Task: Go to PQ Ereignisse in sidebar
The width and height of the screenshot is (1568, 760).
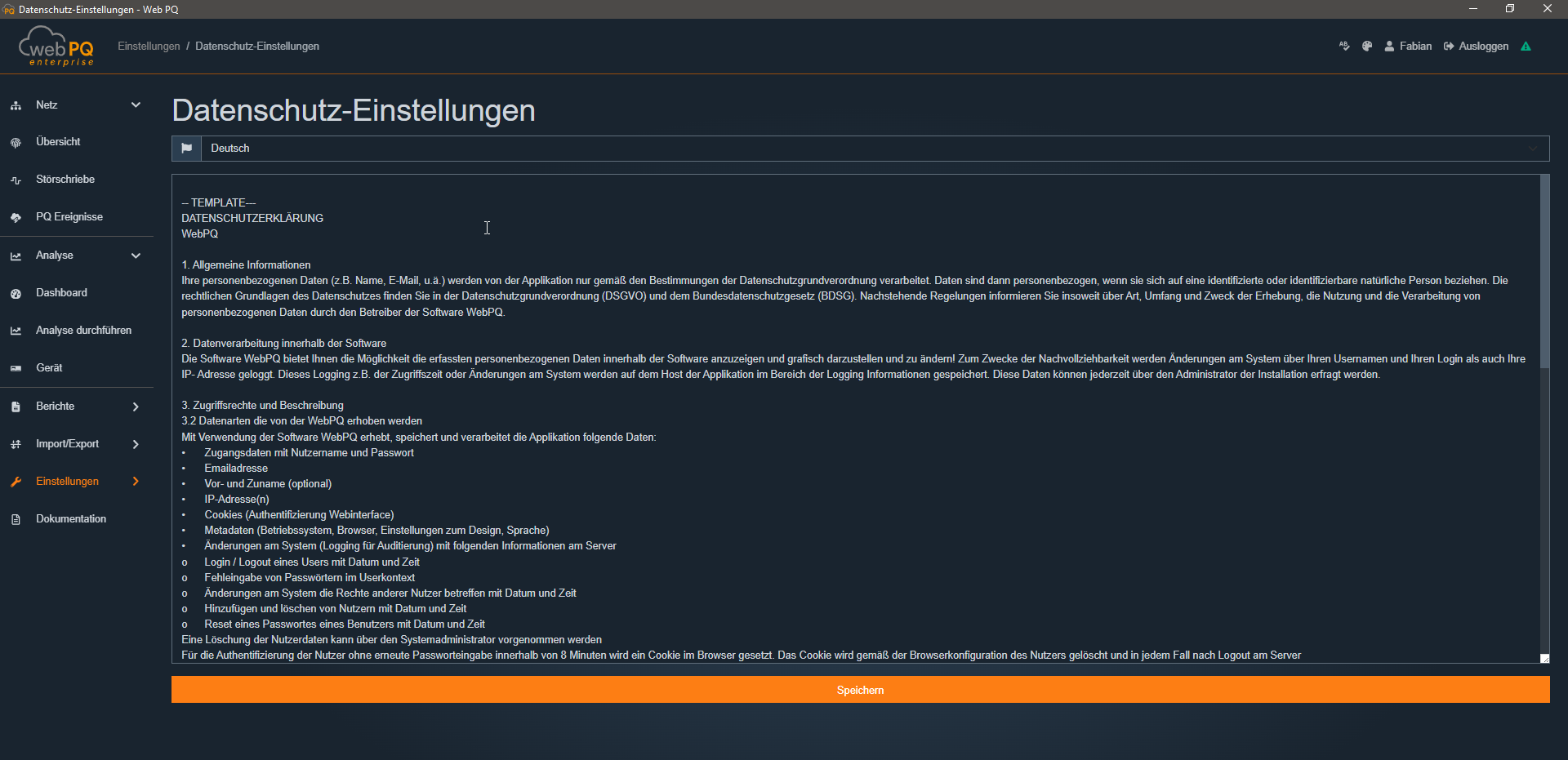Action: (x=69, y=217)
